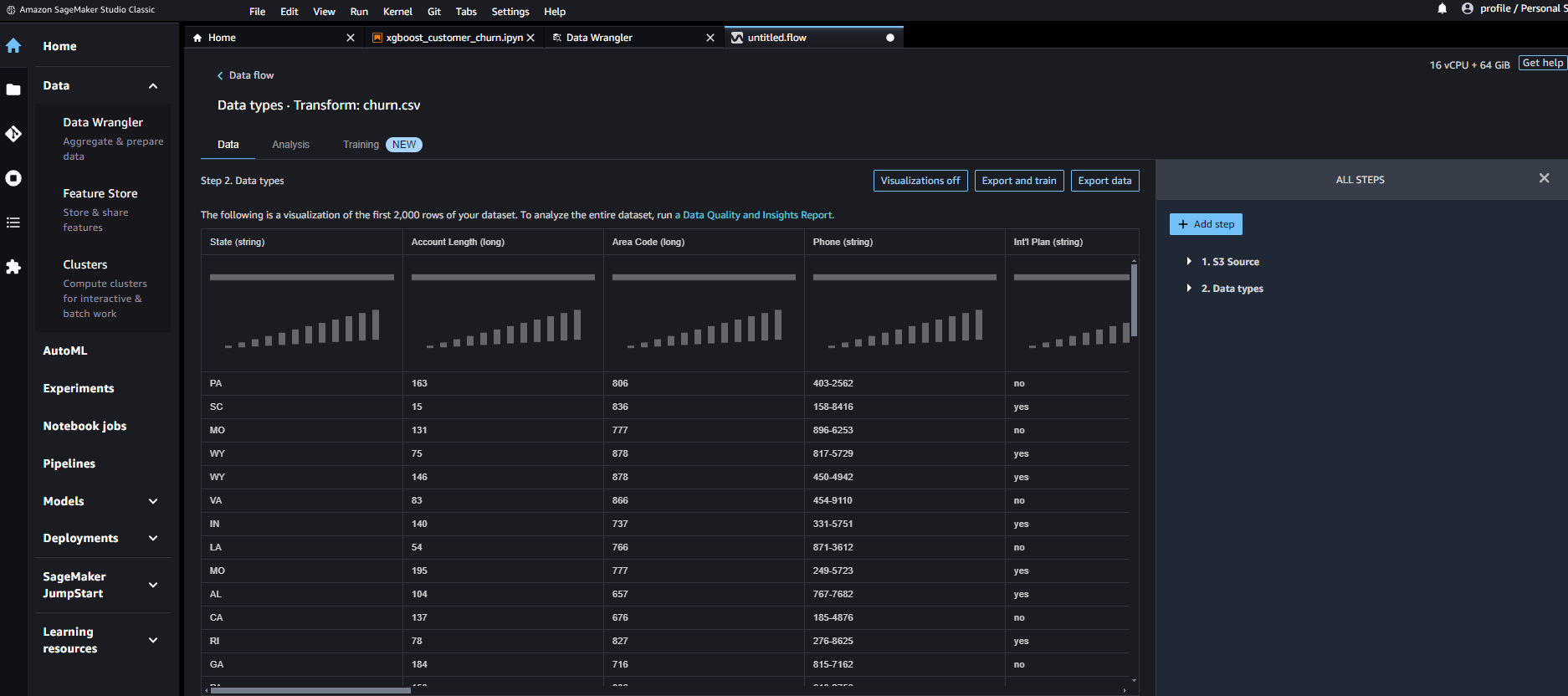The height and width of the screenshot is (696, 1568).
Task: Click Int'l Plan (string) column header
Action: pyautogui.click(x=1071, y=242)
